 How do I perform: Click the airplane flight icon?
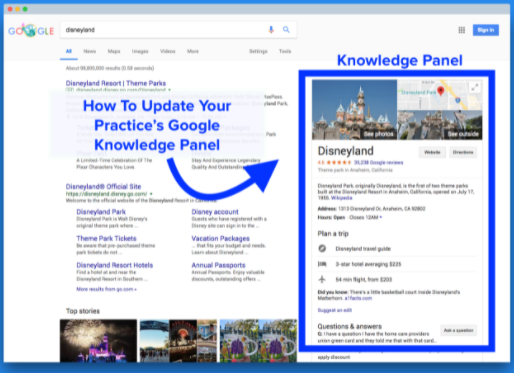pos(322,279)
